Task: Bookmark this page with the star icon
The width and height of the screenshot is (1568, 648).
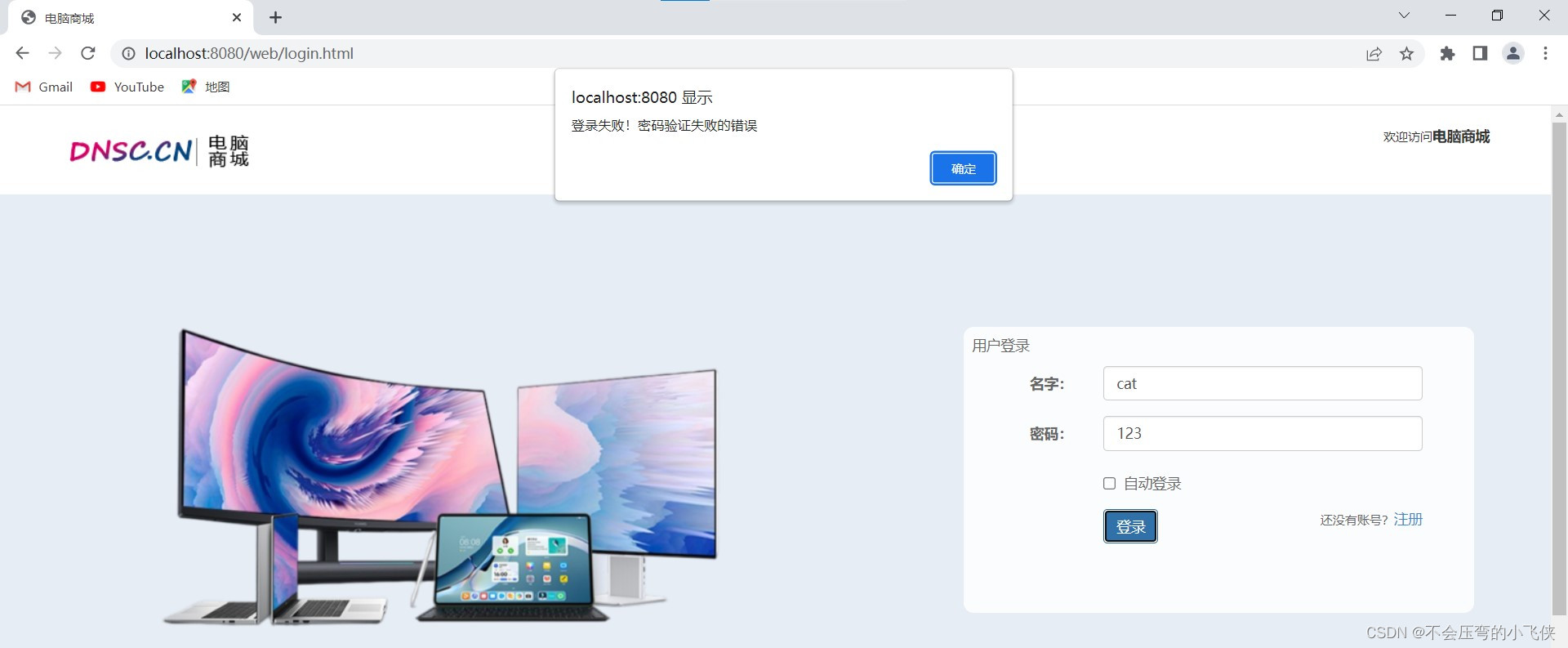Action: tap(1406, 54)
